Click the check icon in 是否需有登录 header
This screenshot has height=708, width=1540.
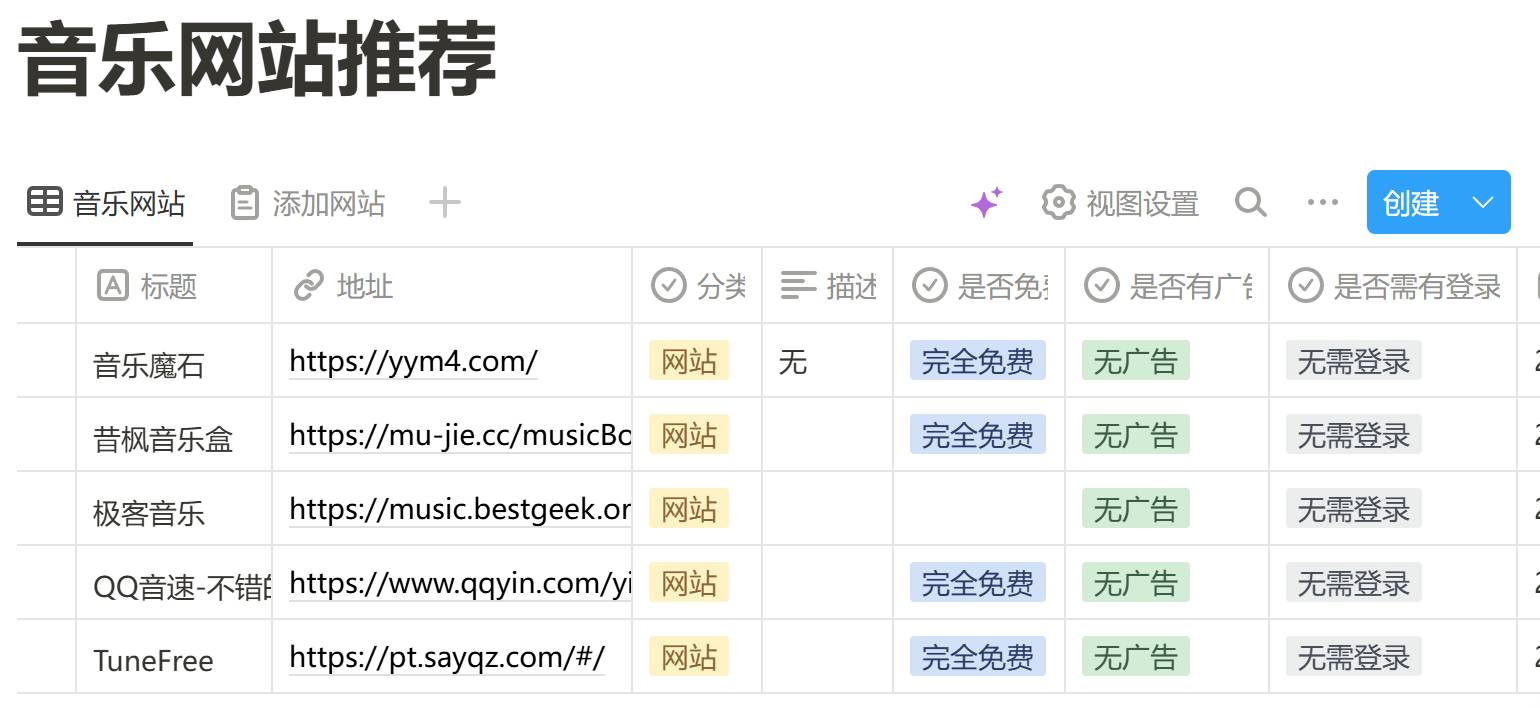pyautogui.click(x=1305, y=286)
